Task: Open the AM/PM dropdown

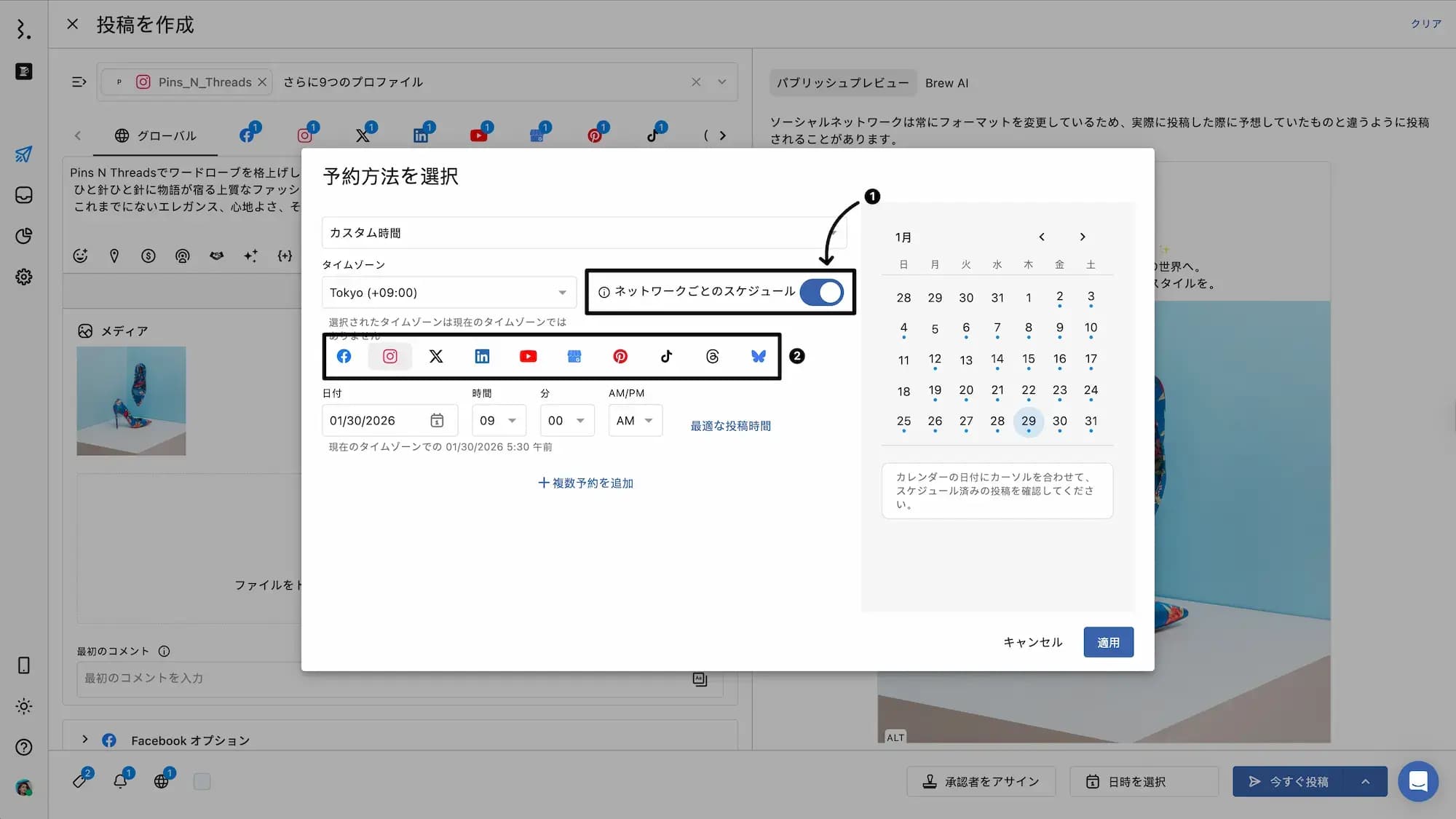Action: click(635, 420)
